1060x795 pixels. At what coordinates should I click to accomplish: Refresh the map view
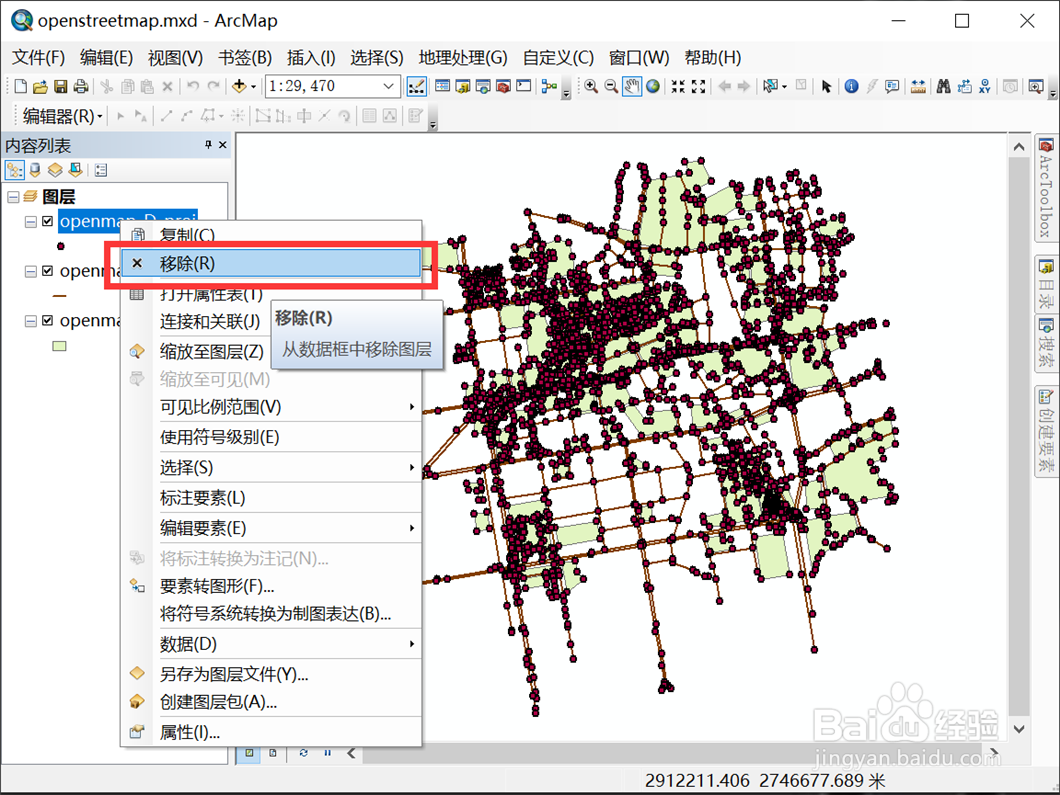tap(304, 753)
